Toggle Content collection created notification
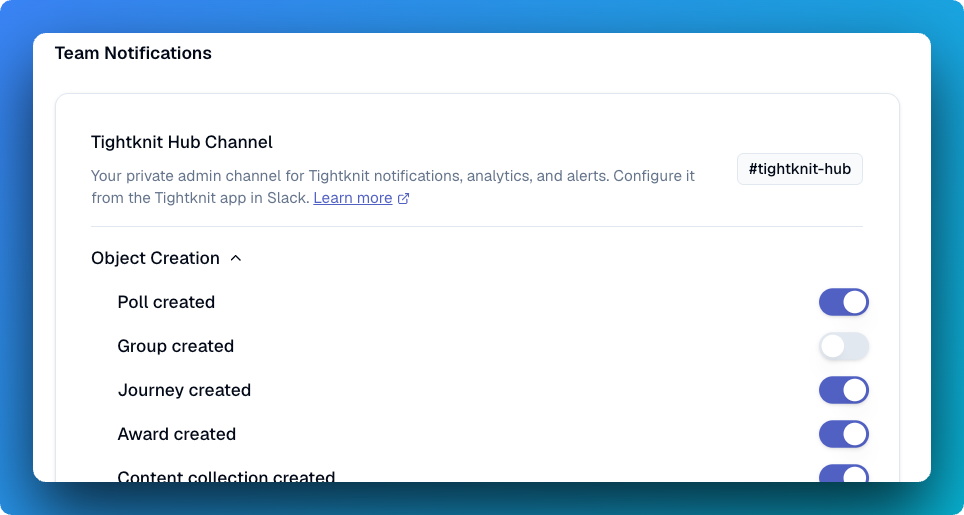Viewport: 964px width, 515px height. click(844, 473)
